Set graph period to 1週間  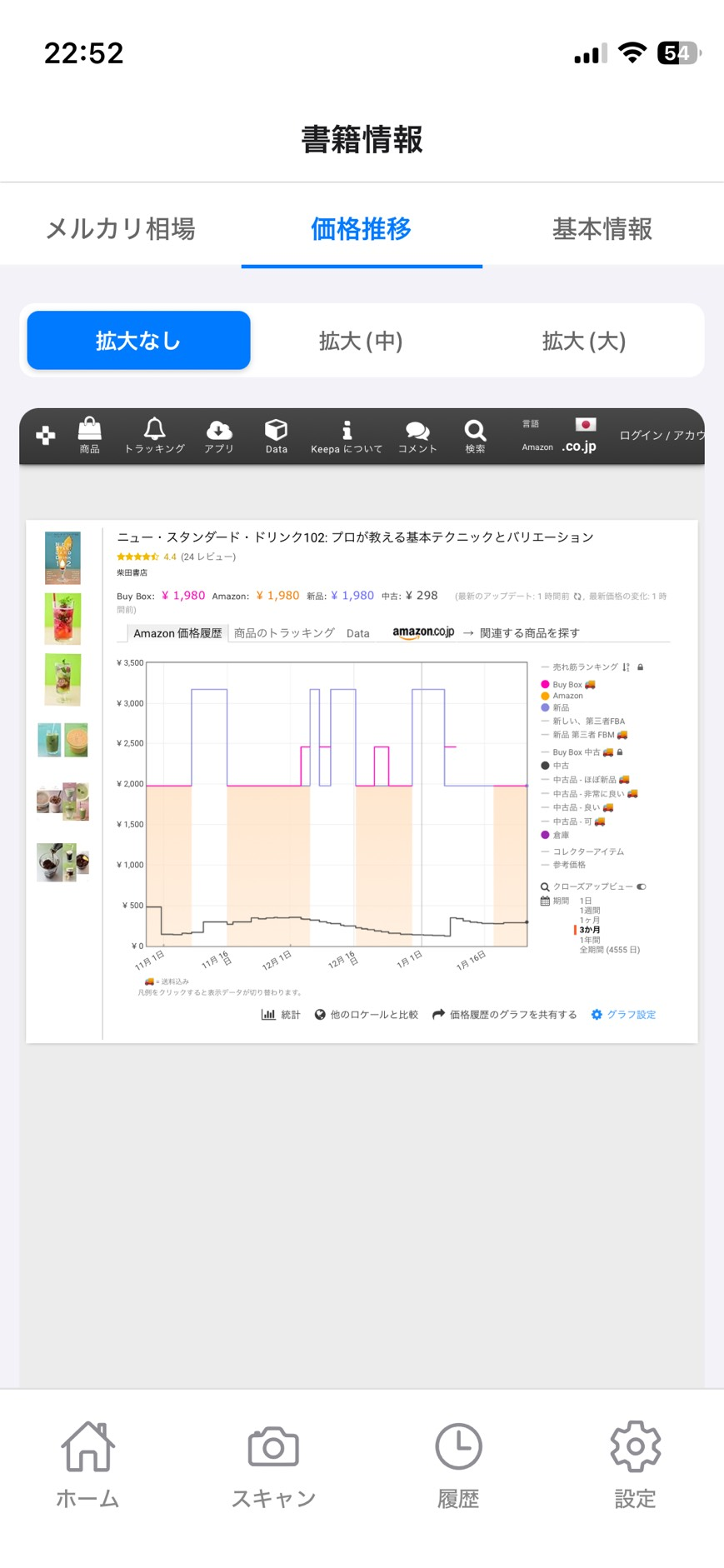(x=590, y=911)
